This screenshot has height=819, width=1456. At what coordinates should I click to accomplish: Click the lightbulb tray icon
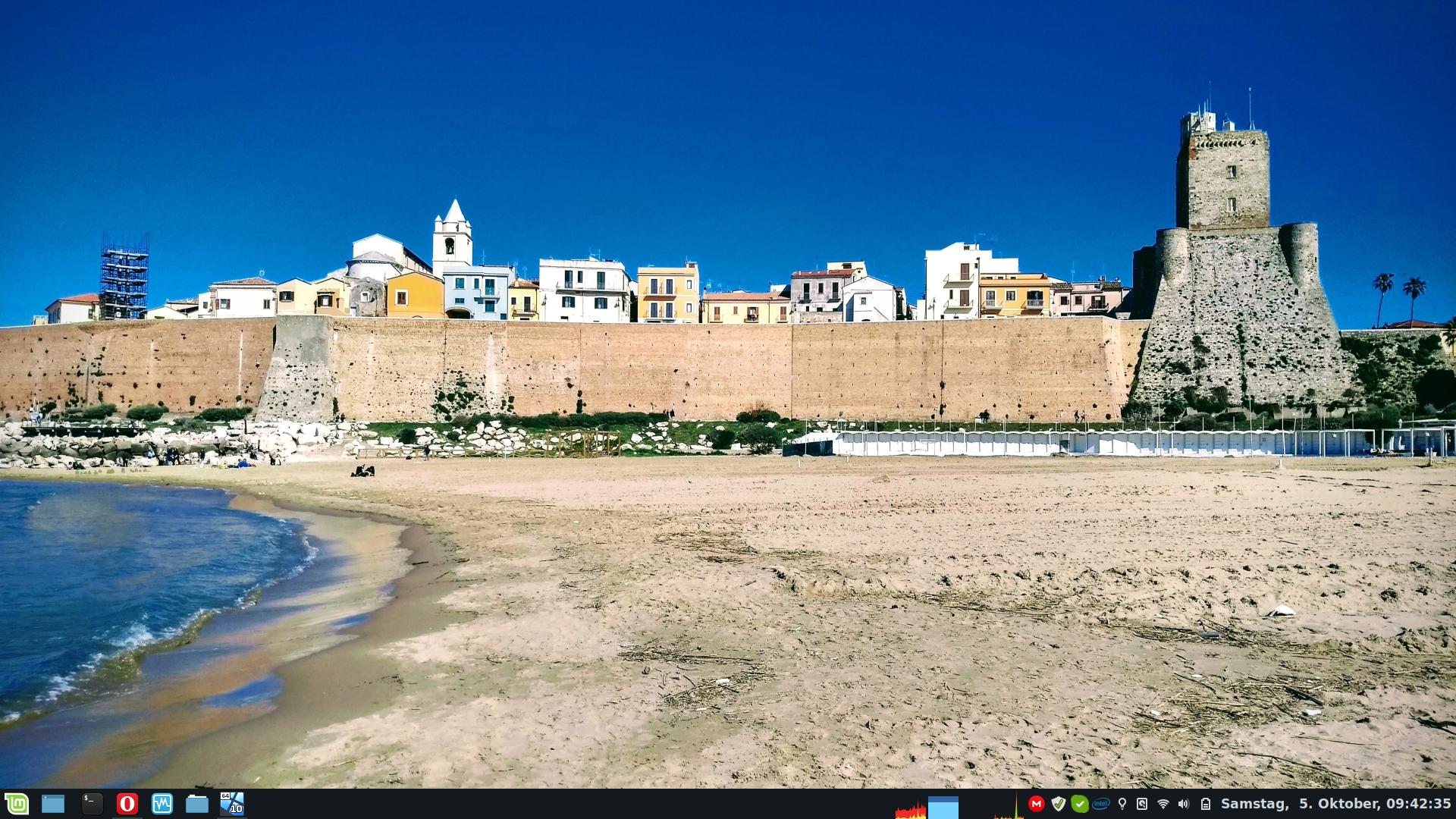coord(1122,804)
